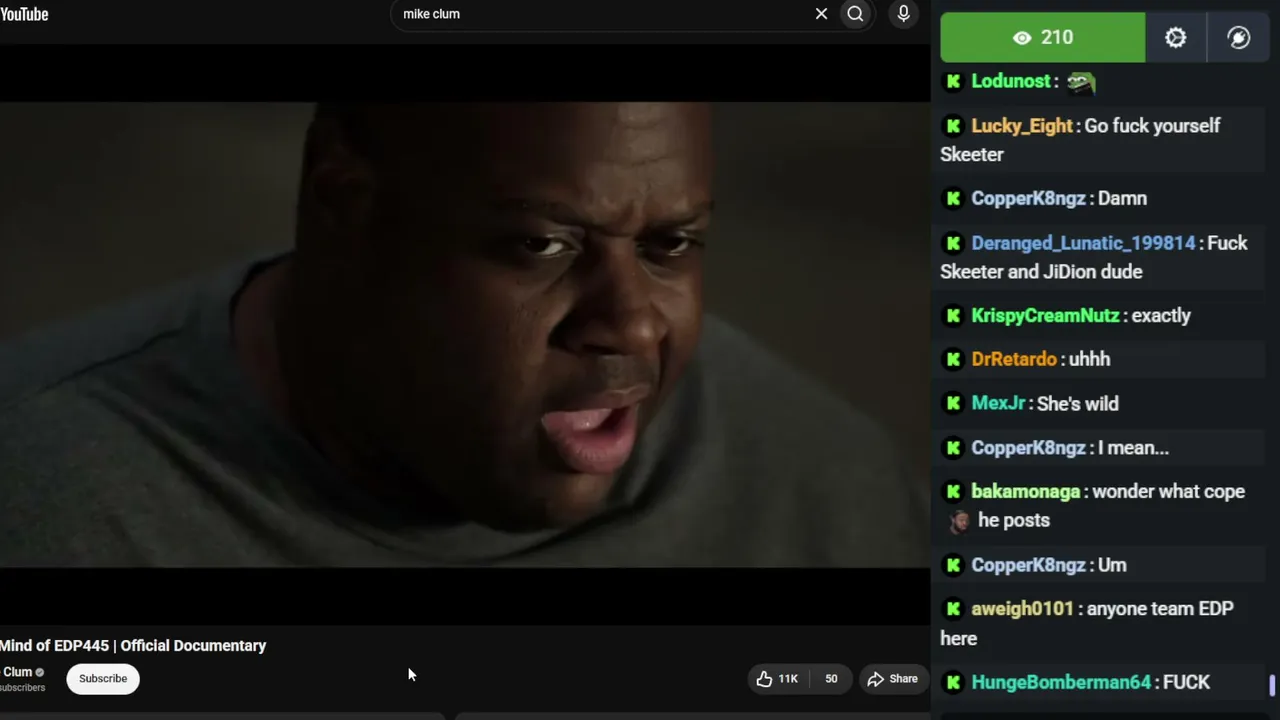Click the chat message text 'uhhh'
This screenshot has width=1280, height=720.
coord(1089,360)
